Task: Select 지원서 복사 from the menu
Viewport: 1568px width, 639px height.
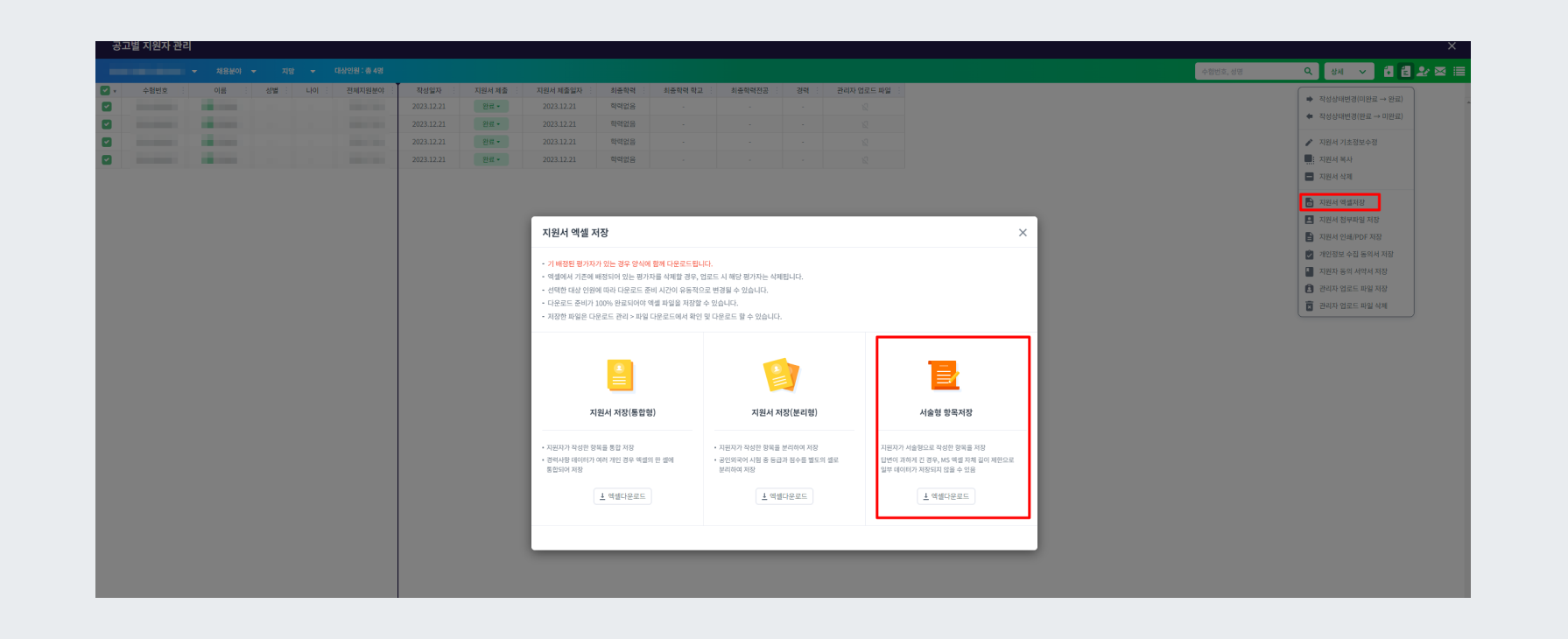Action: click(1354, 159)
